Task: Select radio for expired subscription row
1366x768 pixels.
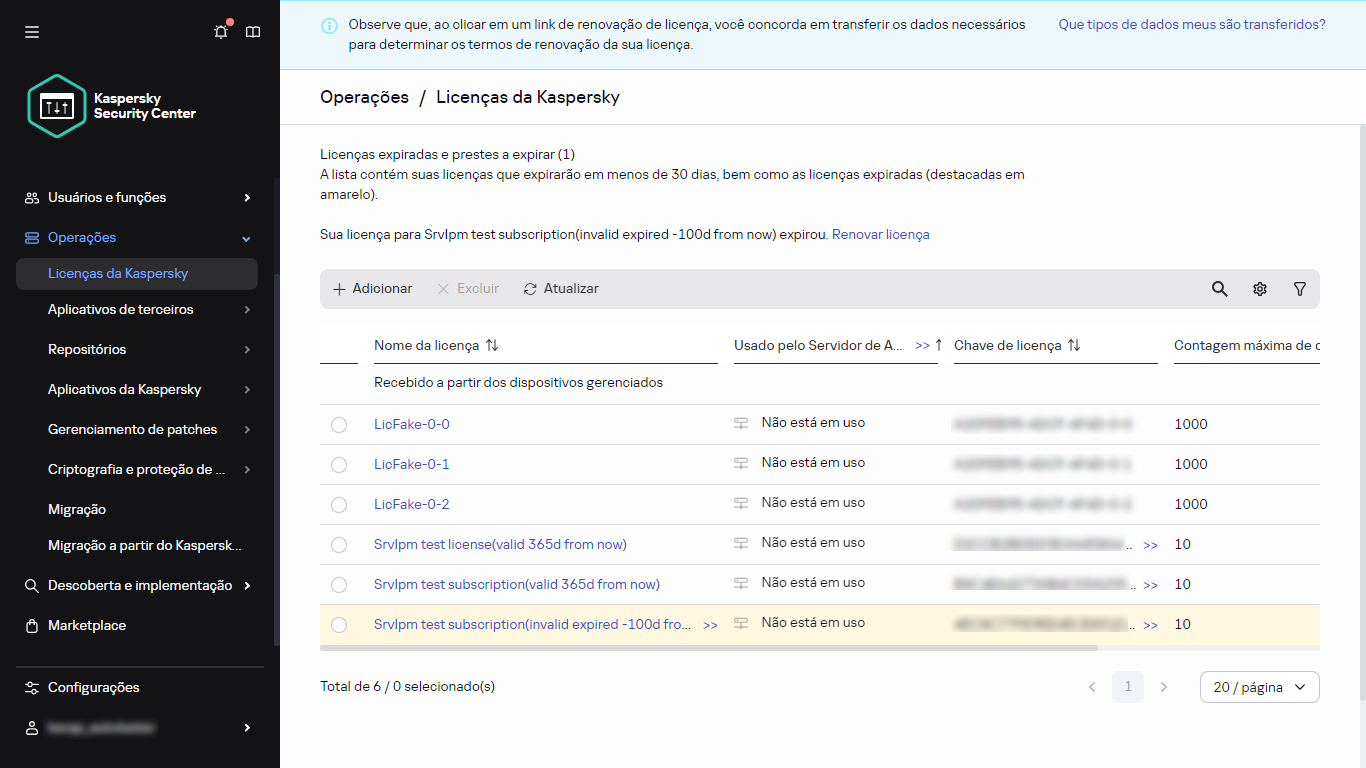Action: point(339,625)
